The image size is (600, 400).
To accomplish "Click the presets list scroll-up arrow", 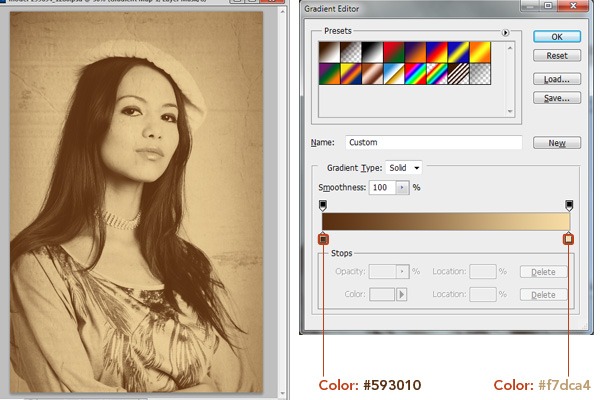I will pyautogui.click(x=510, y=47).
